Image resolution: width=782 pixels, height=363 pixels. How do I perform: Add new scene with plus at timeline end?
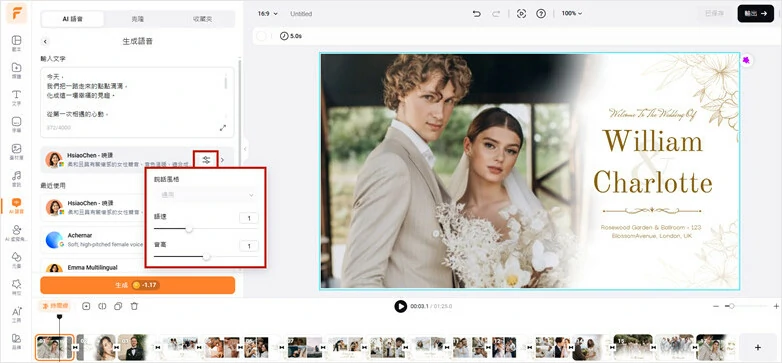758,347
